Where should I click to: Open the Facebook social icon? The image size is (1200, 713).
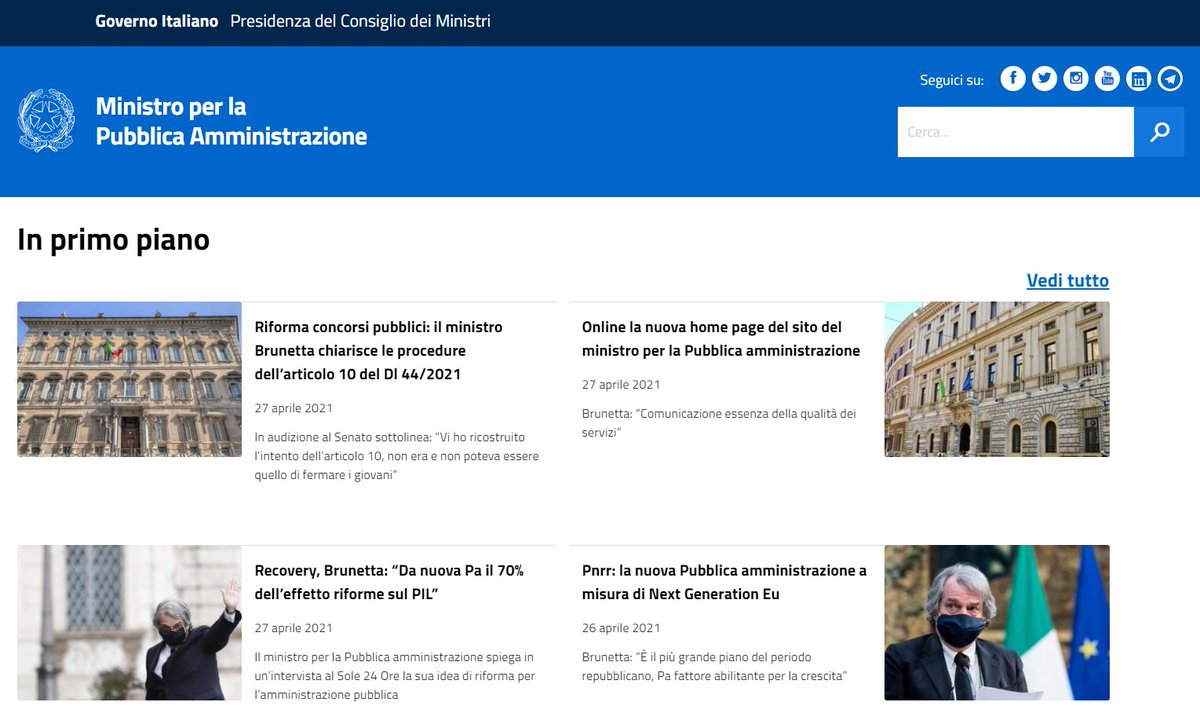coord(1013,79)
